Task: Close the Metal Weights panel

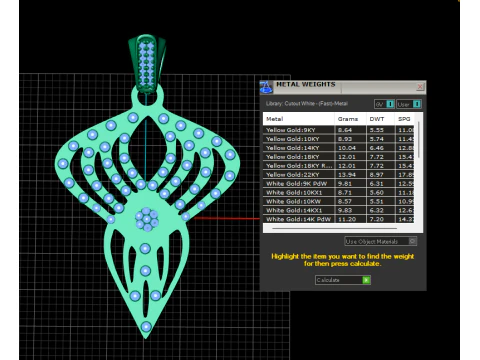Action: click(x=420, y=87)
